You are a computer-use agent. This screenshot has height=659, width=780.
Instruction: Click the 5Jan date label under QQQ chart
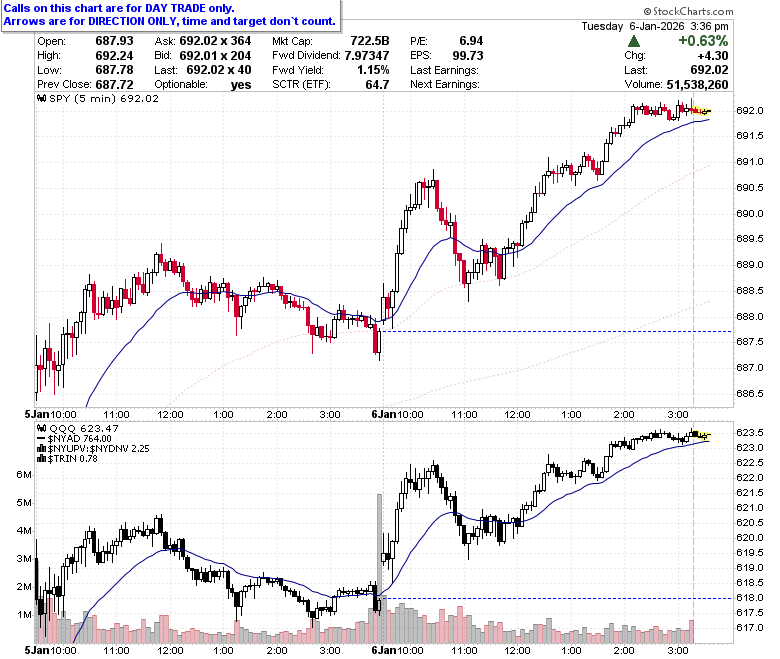click(37, 650)
